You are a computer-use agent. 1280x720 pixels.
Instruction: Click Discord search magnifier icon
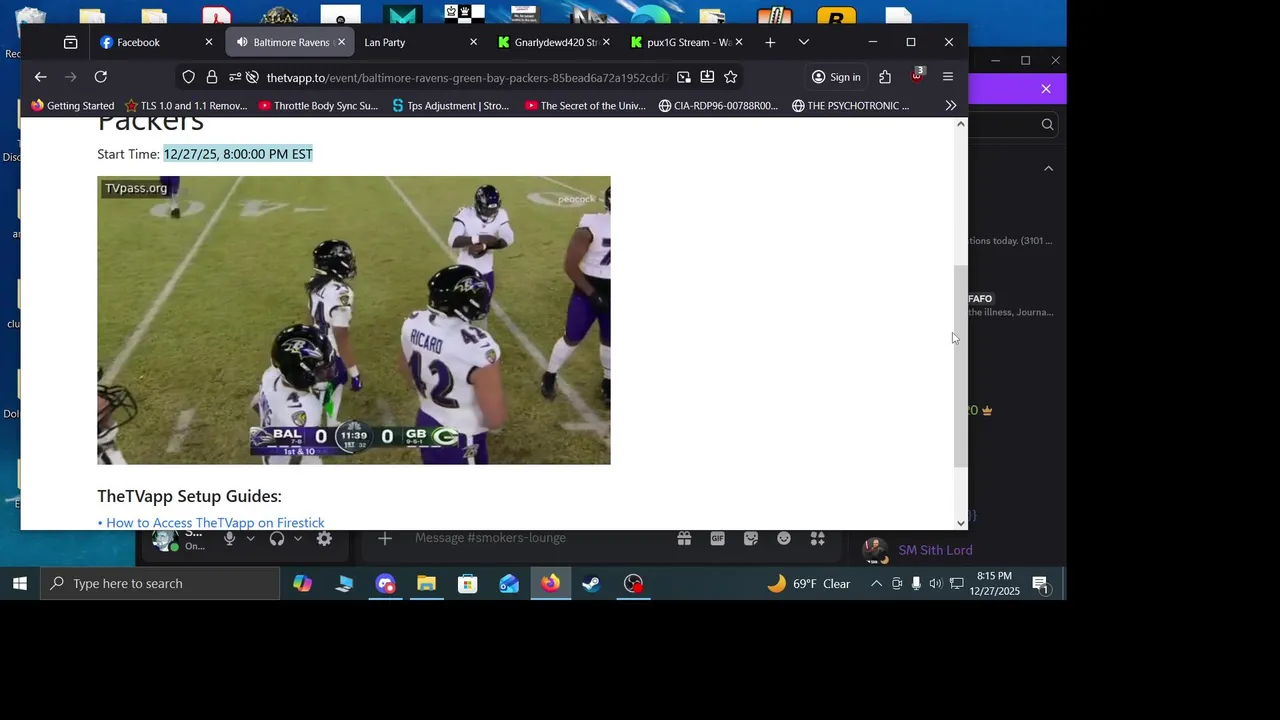pos(1047,124)
